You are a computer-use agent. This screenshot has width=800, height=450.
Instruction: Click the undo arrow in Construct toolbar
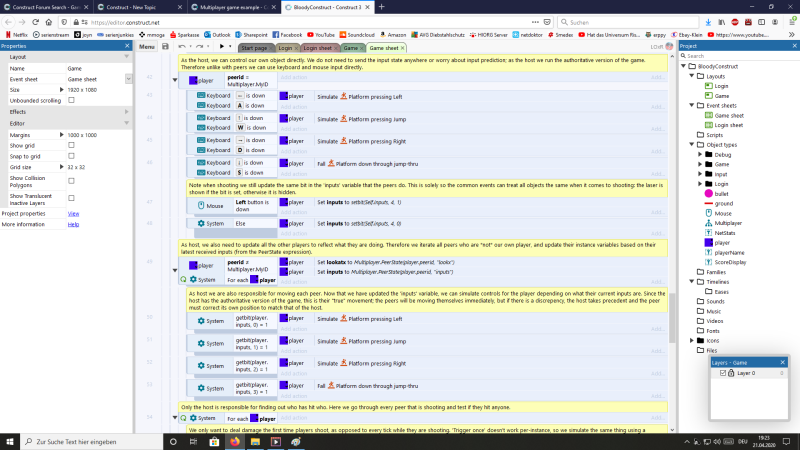[x=182, y=47]
